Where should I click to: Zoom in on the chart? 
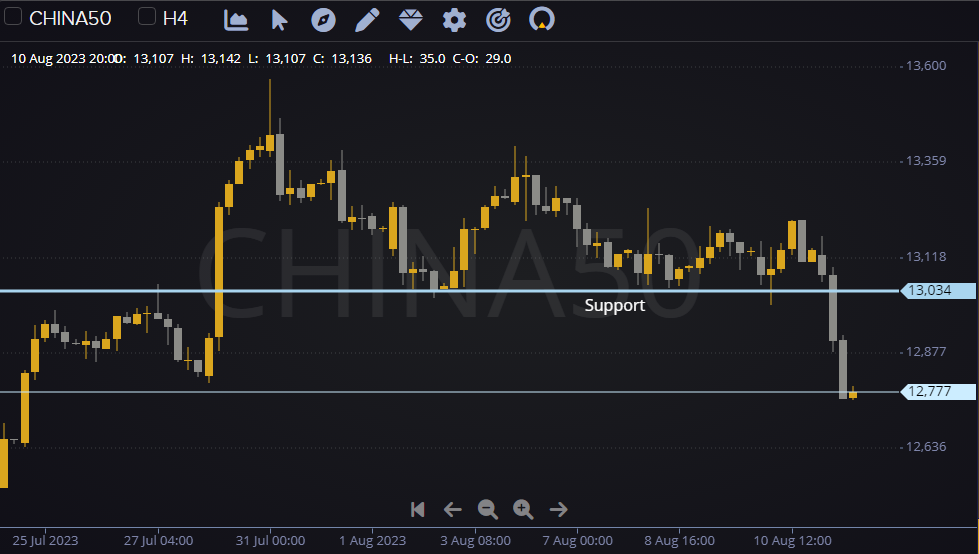coord(523,510)
